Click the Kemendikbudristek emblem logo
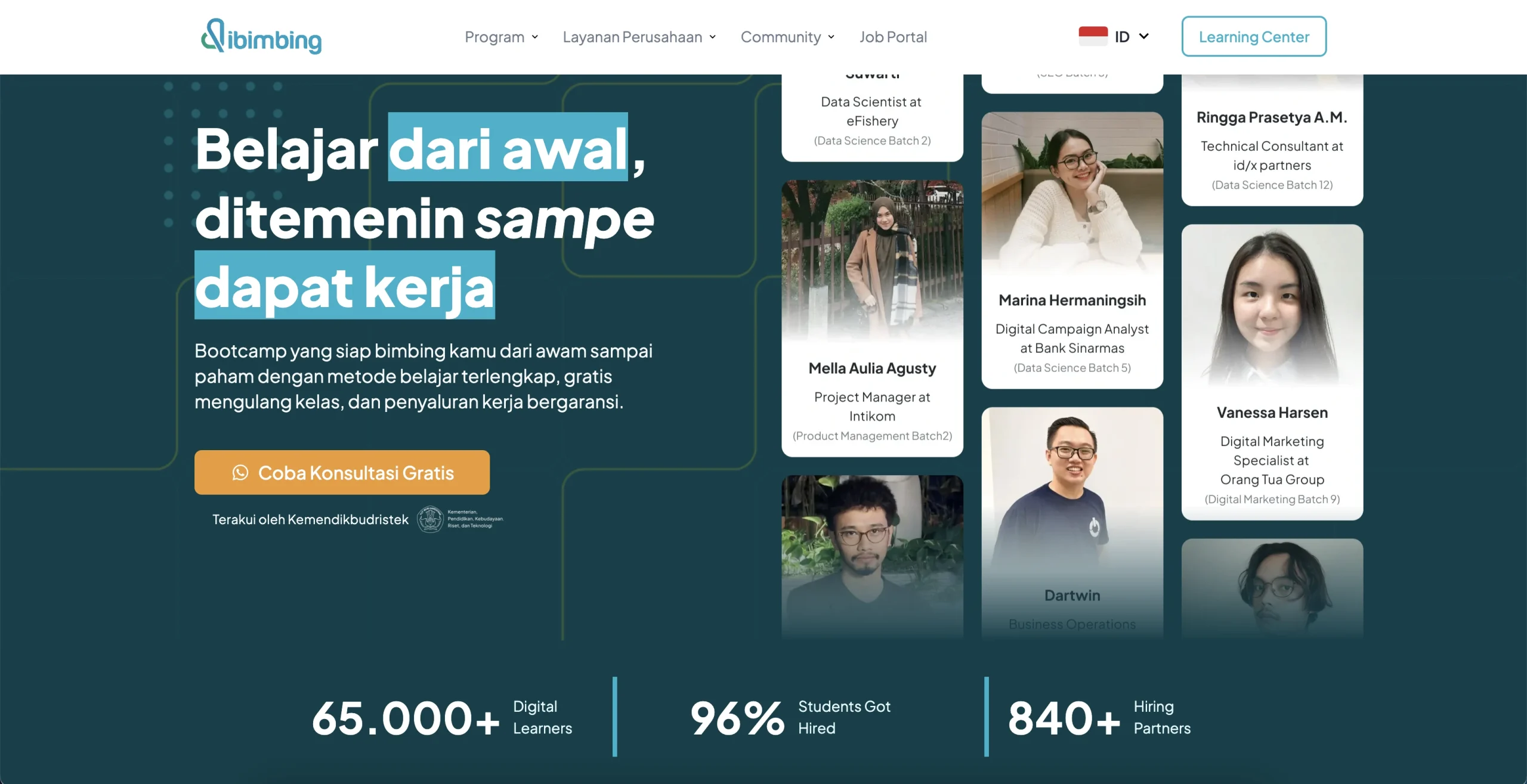This screenshot has width=1527, height=784. point(429,519)
